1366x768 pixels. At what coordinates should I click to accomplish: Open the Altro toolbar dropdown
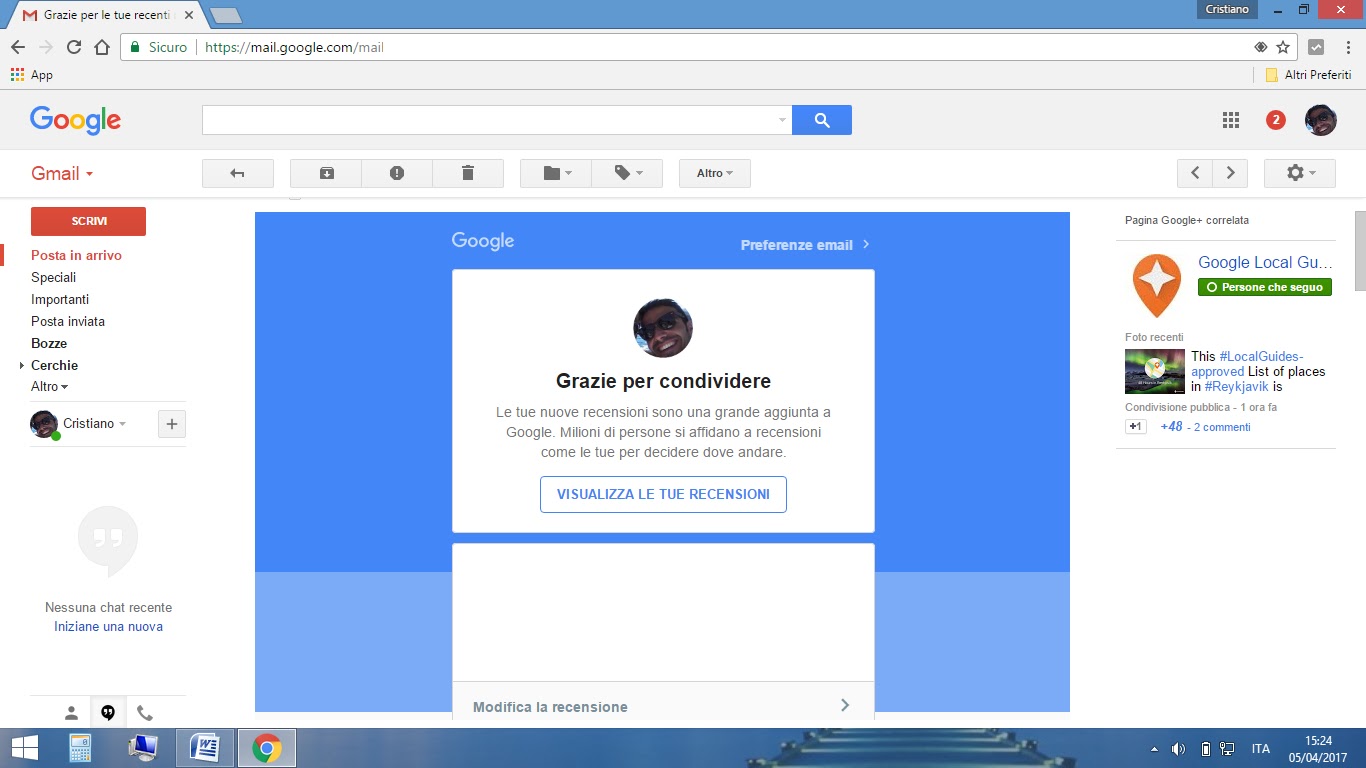click(715, 173)
